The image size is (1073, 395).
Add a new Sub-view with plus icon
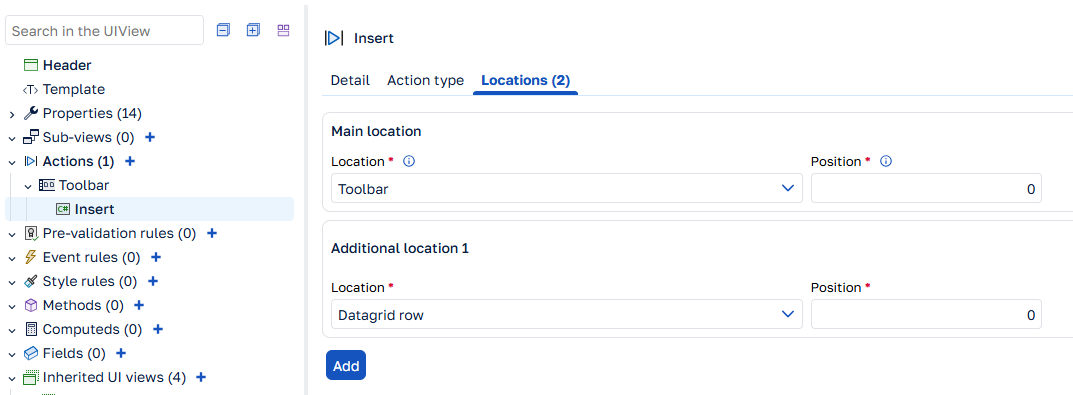coord(151,137)
